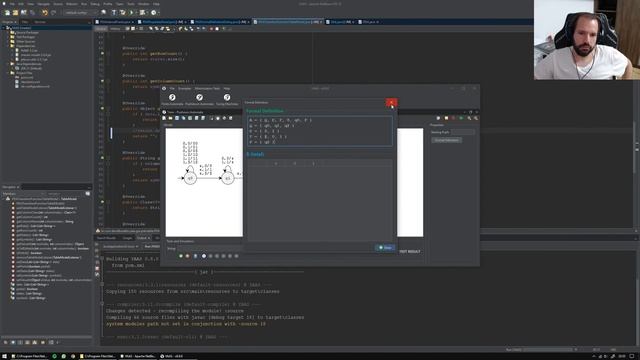This screenshot has height=360, width=640.
Task: Select pom.xml under Project Files
Action: (x=27, y=77)
